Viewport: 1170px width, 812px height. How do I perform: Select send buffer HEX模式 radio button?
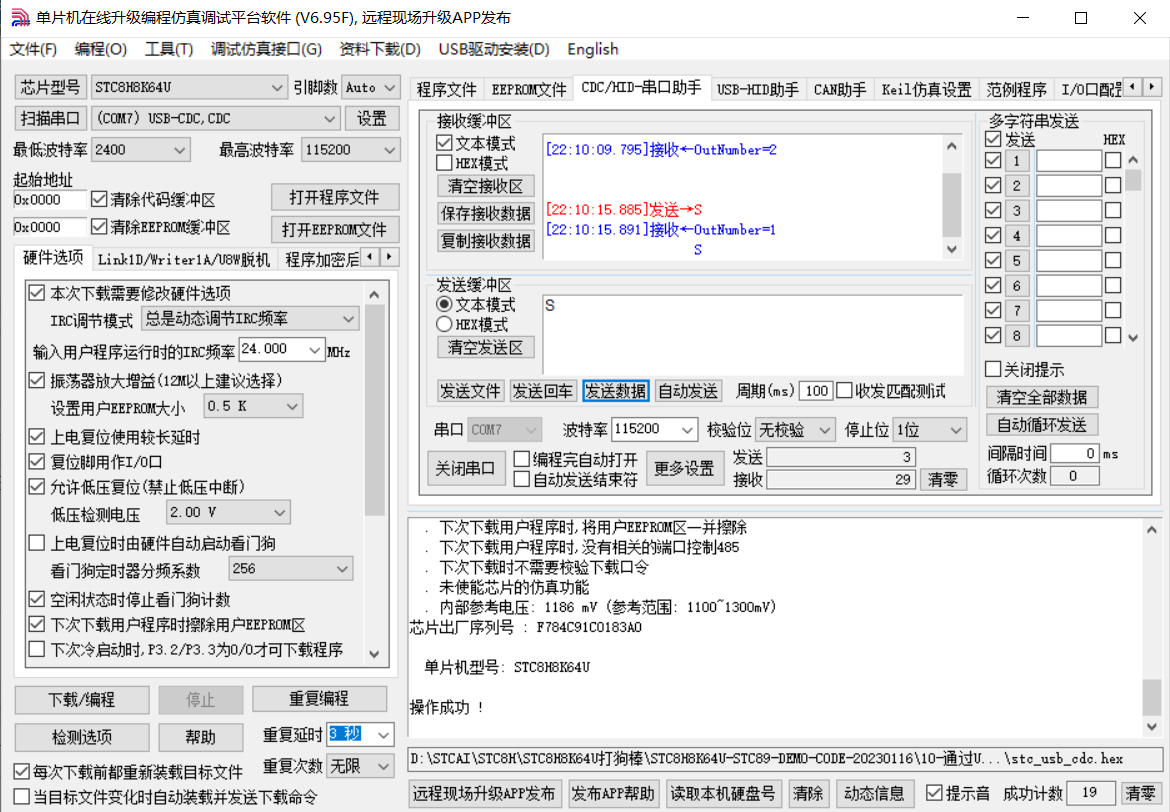[445, 324]
